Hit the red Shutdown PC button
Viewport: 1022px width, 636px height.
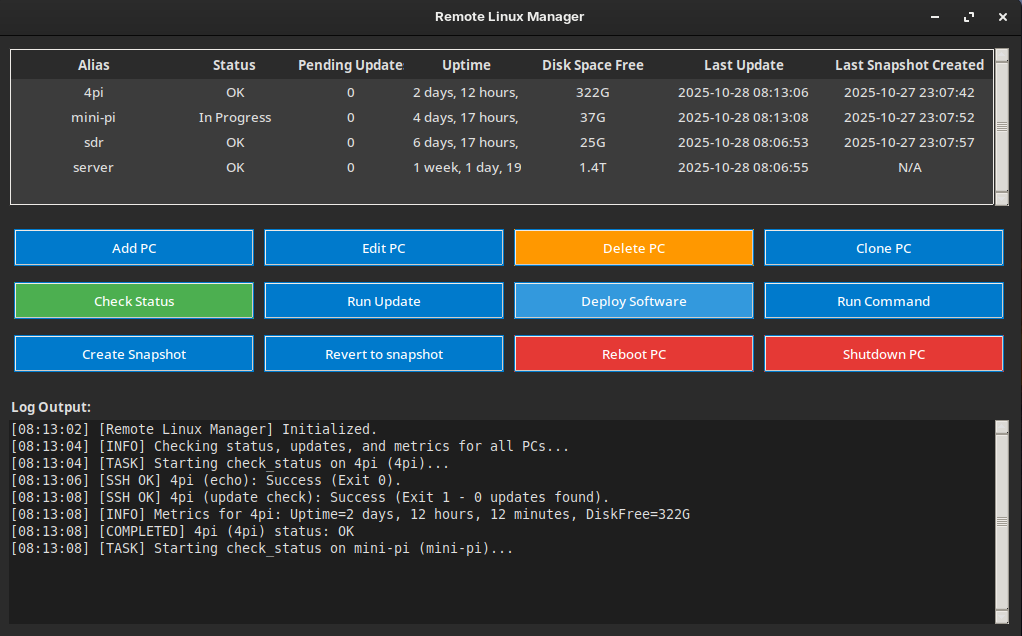pos(883,354)
